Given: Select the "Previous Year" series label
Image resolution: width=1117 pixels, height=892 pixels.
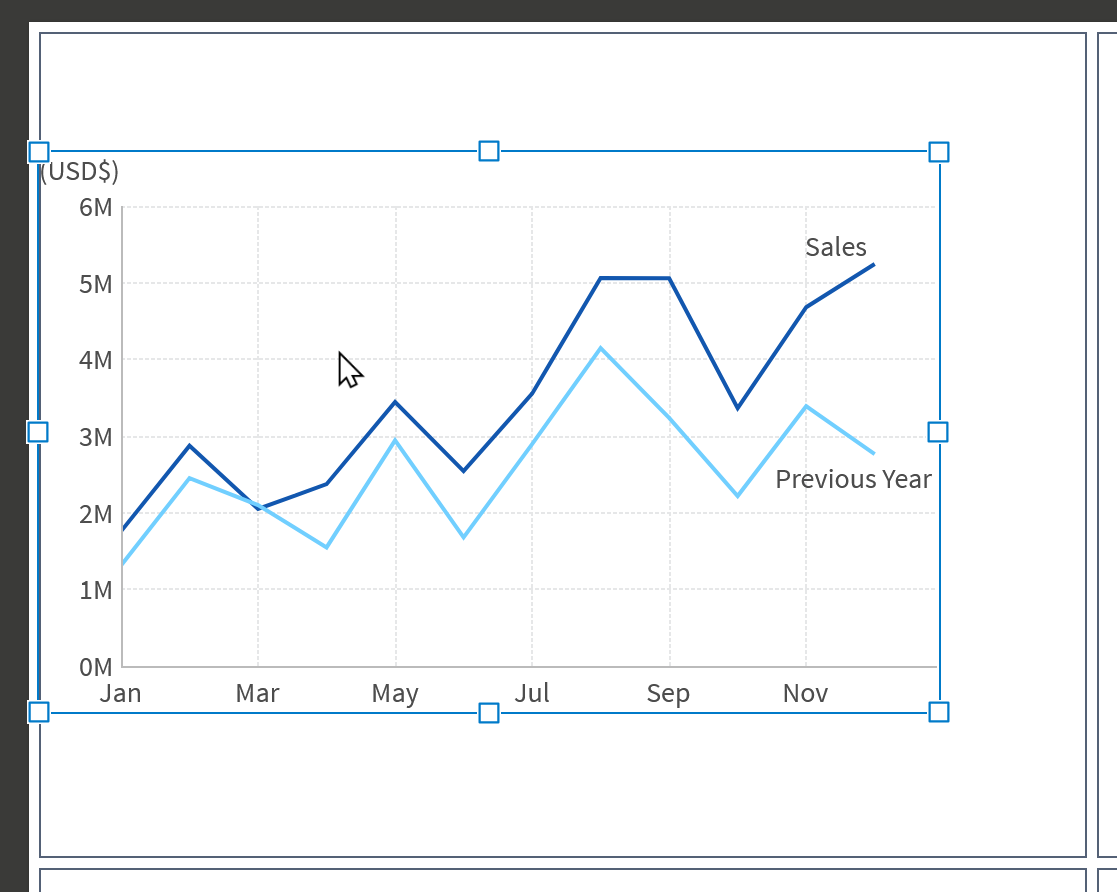Looking at the screenshot, I should (853, 480).
